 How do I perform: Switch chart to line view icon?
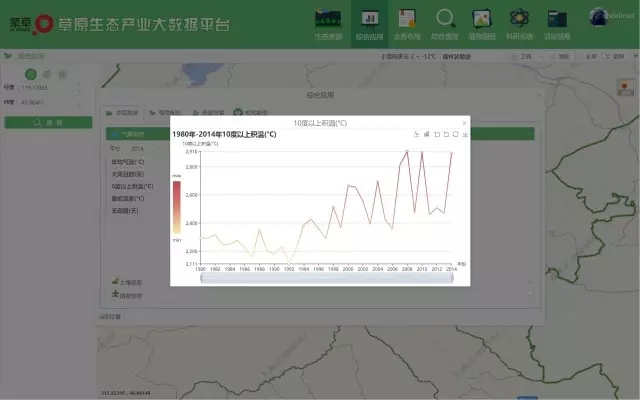click(x=416, y=133)
